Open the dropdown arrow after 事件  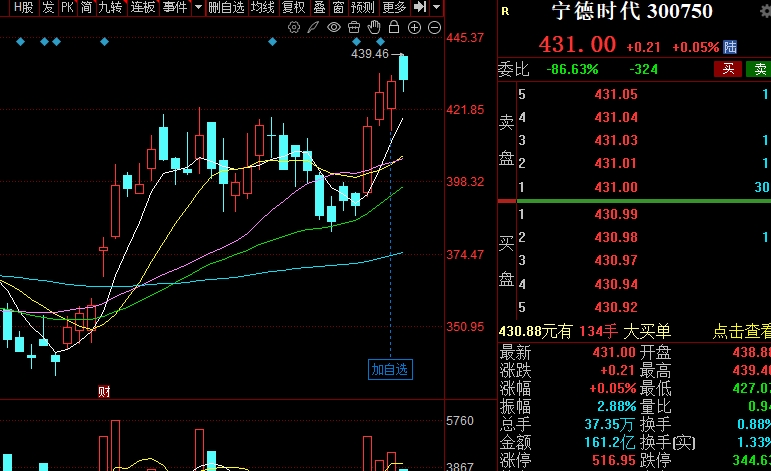point(198,7)
